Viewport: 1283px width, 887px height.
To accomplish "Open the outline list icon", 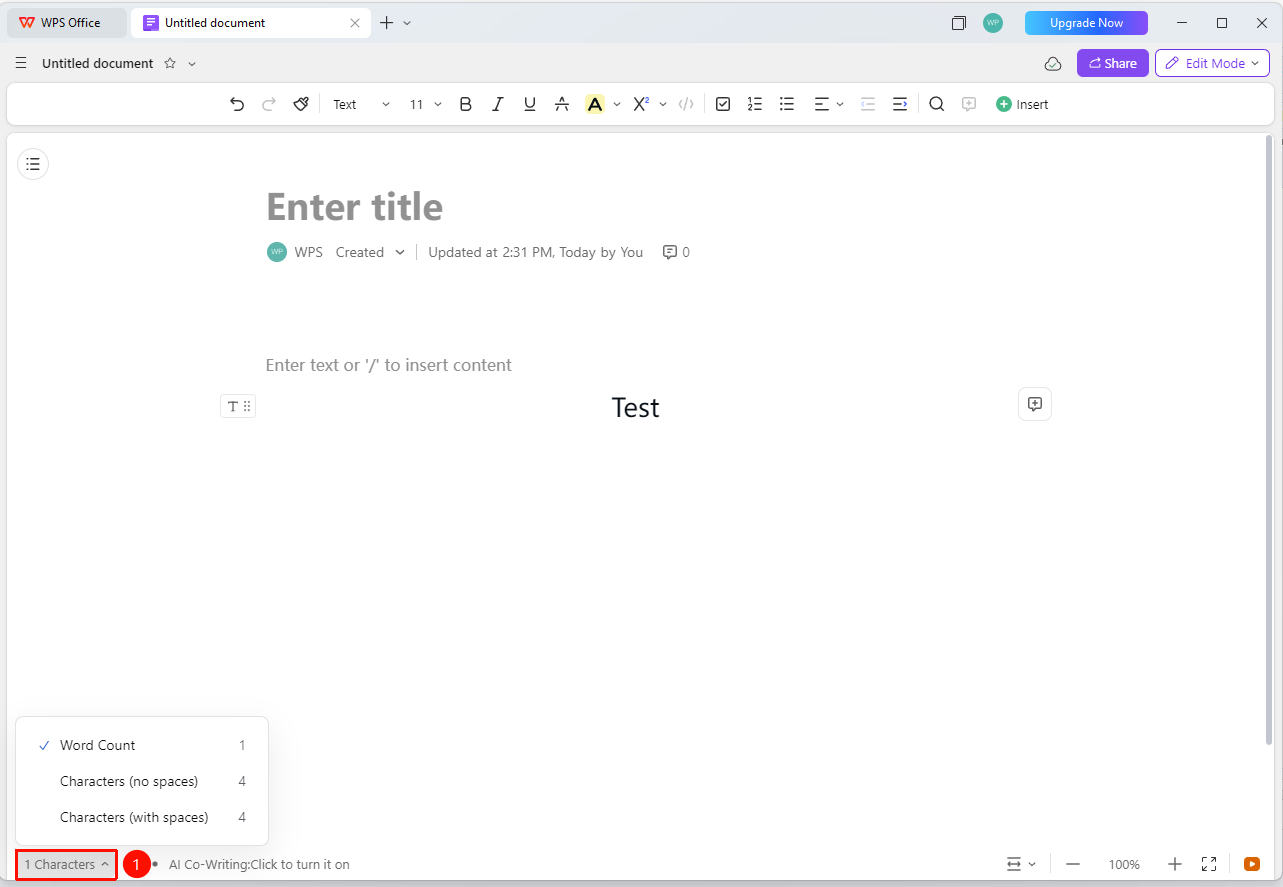I will (x=33, y=164).
